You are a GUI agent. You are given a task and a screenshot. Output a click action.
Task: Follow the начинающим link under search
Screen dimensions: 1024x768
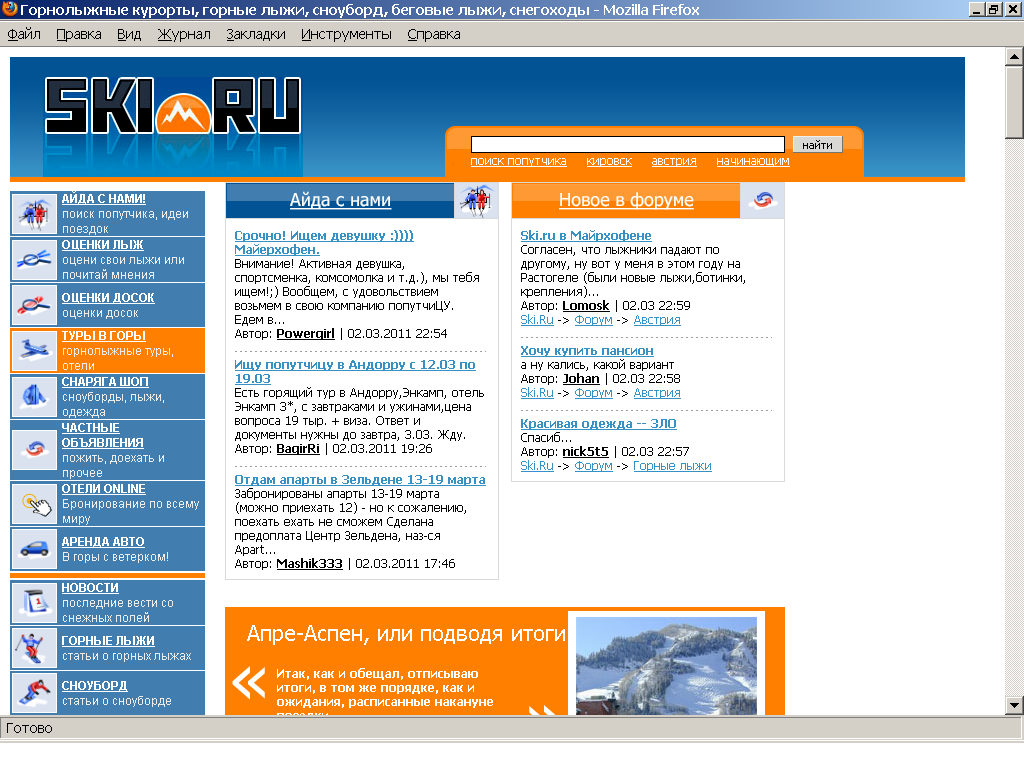(753, 161)
